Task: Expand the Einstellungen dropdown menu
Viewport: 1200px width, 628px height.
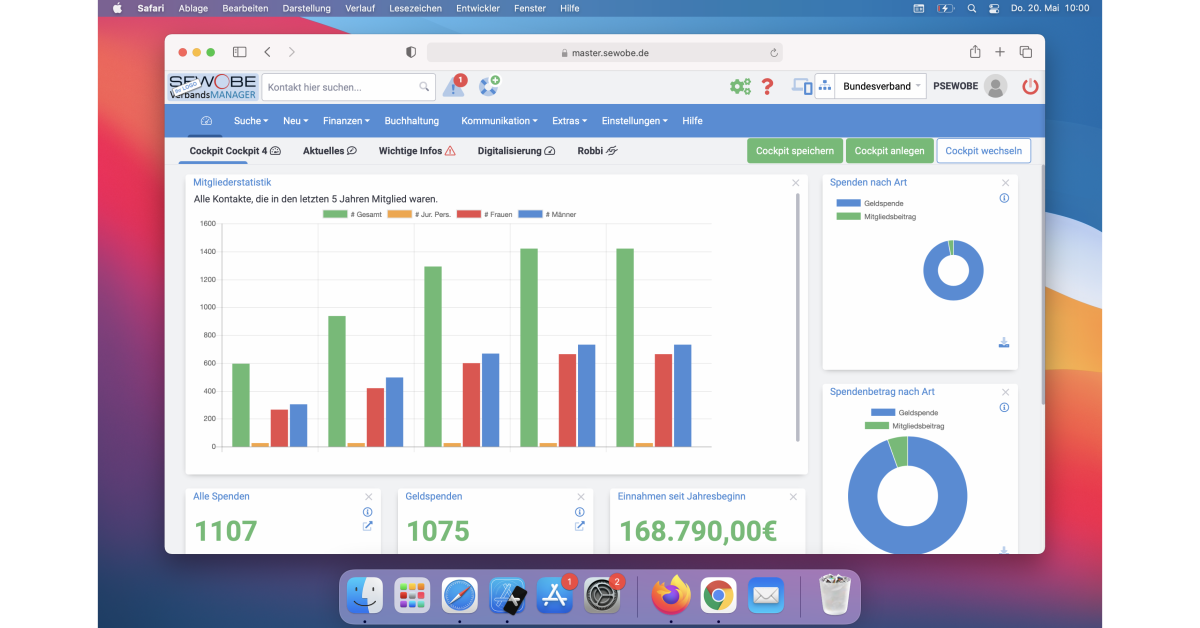Action: tap(634, 121)
